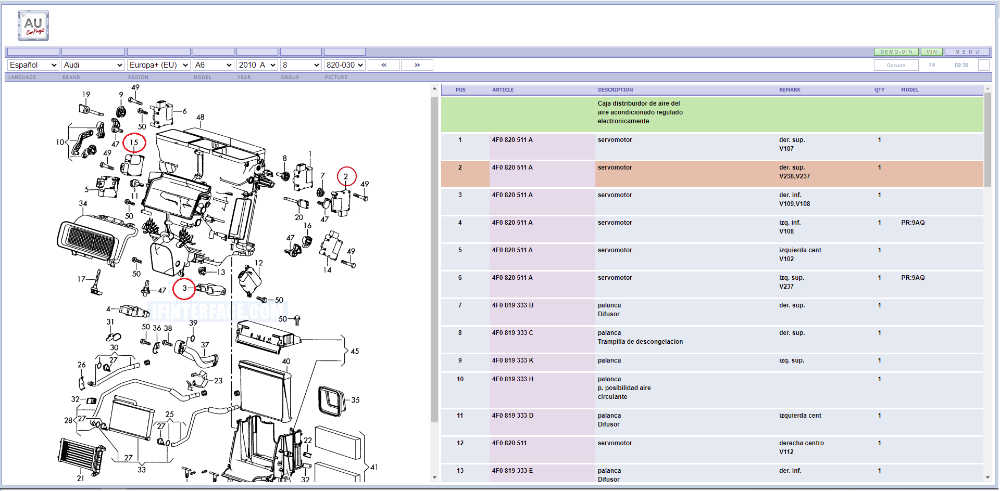
Task: Click part label 45 in the diagram
Action: tap(355, 351)
